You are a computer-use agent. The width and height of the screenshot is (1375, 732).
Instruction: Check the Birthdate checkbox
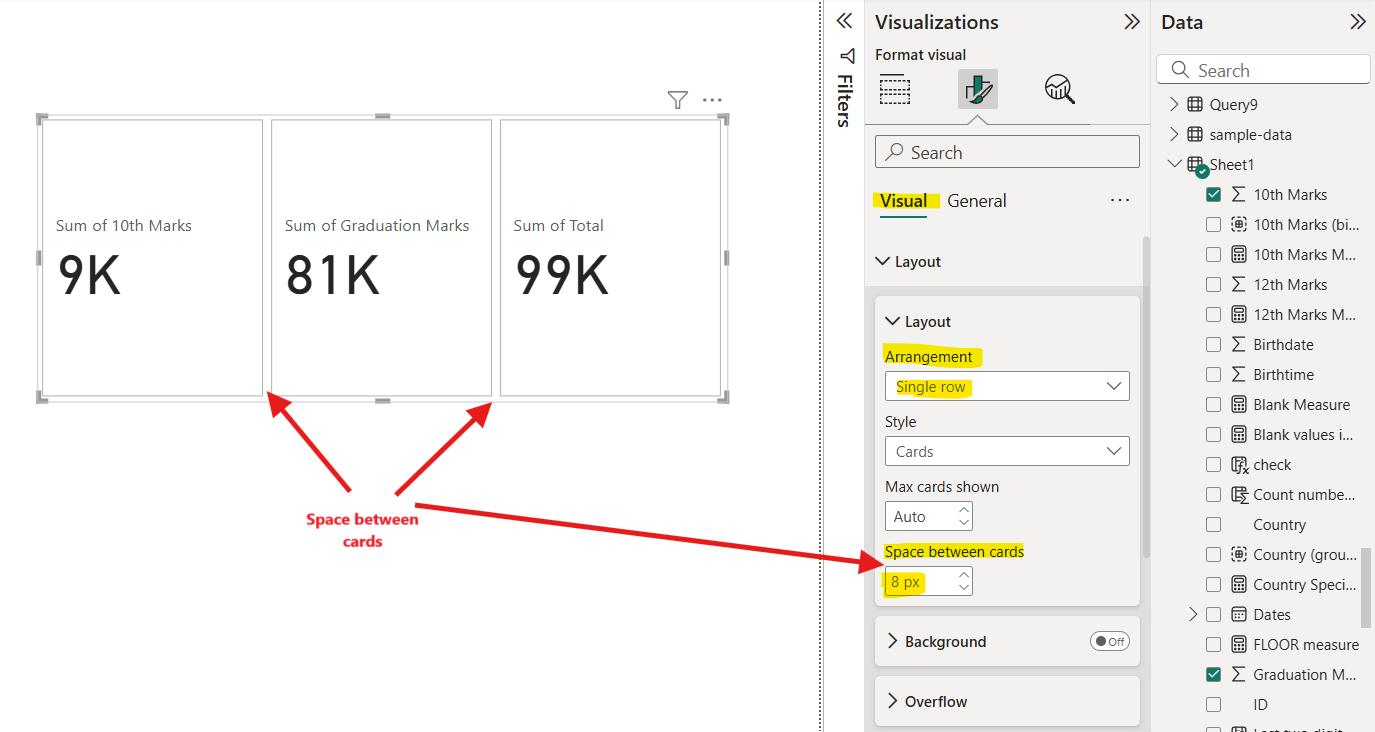coord(1213,344)
